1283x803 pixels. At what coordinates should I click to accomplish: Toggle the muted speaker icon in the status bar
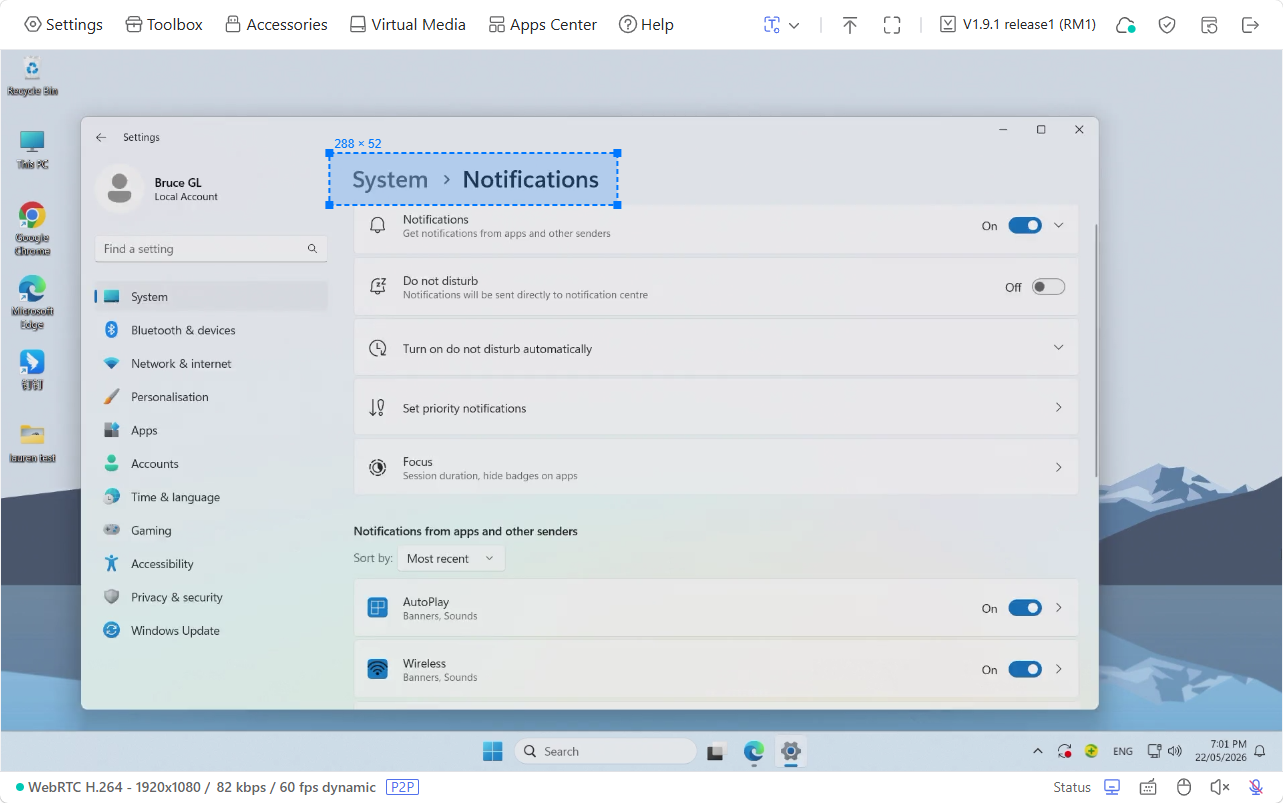(x=1220, y=787)
